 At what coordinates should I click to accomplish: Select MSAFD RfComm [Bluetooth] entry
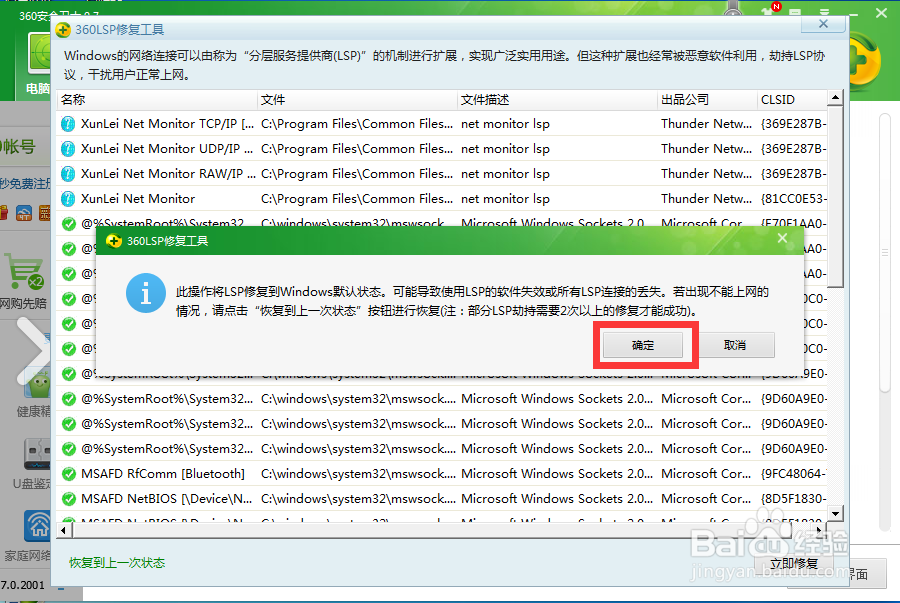tap(442, 473)
